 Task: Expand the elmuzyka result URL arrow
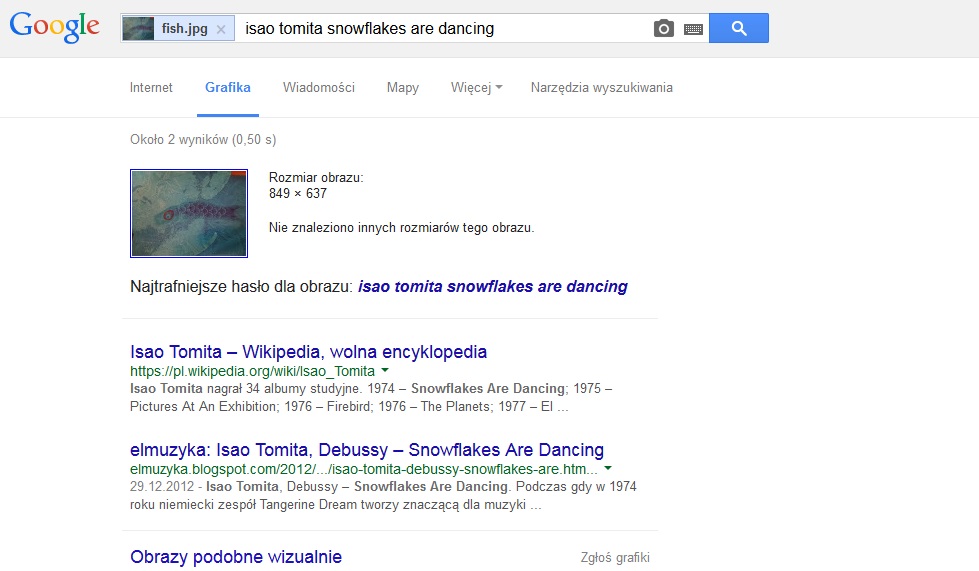click(608, 468)
